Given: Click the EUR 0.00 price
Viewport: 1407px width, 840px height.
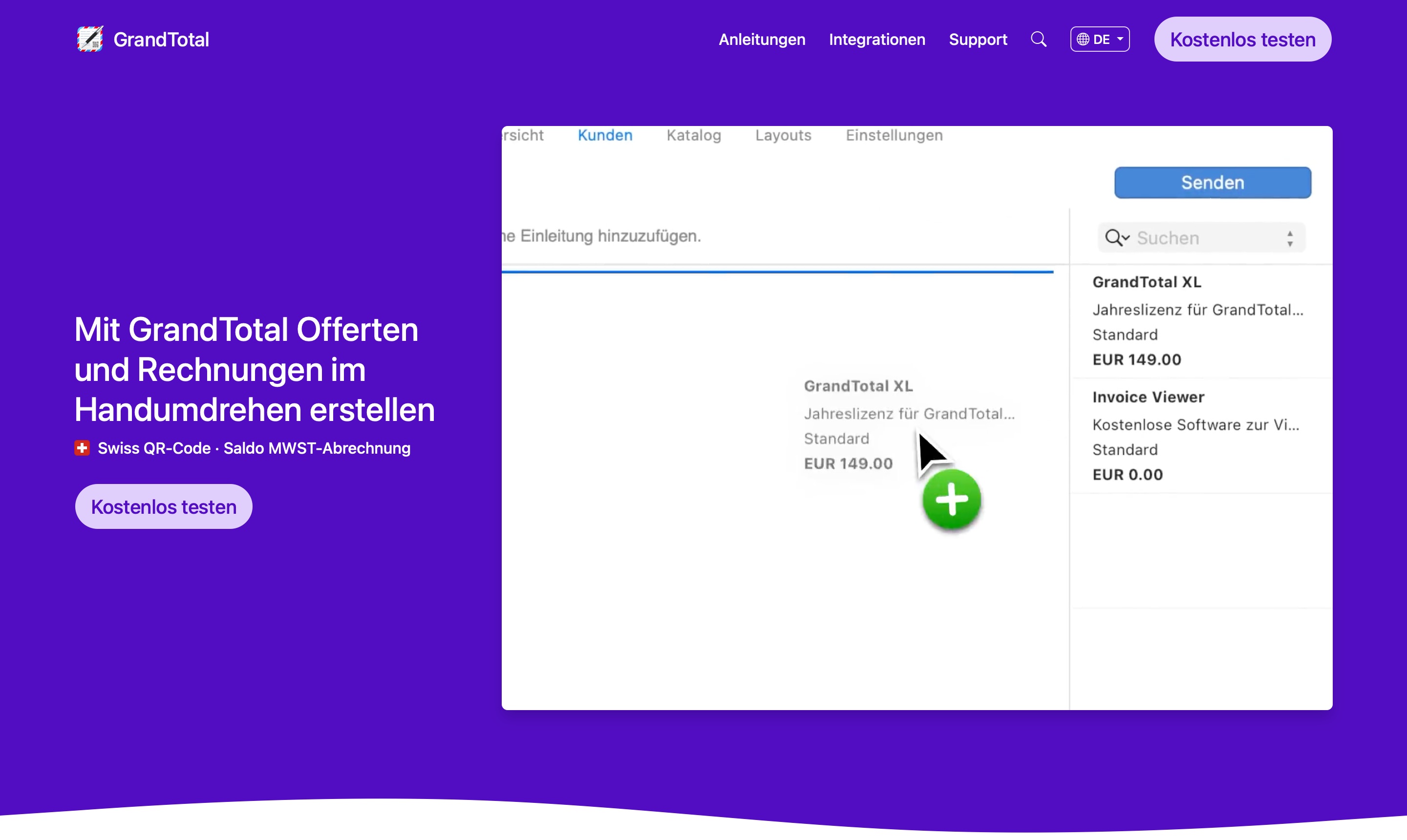Looking at the screenshot, I should tap(1127, 474).
